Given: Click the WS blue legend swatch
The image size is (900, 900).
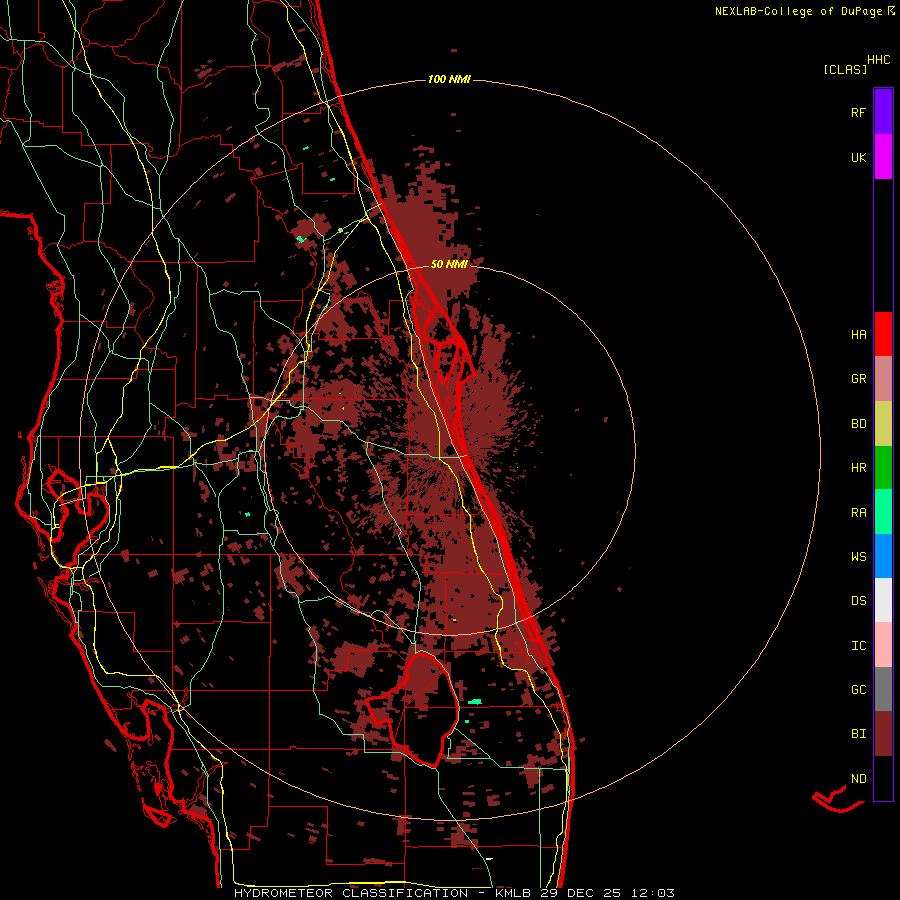Looking at the screenshot, I should tap(883, 556).
